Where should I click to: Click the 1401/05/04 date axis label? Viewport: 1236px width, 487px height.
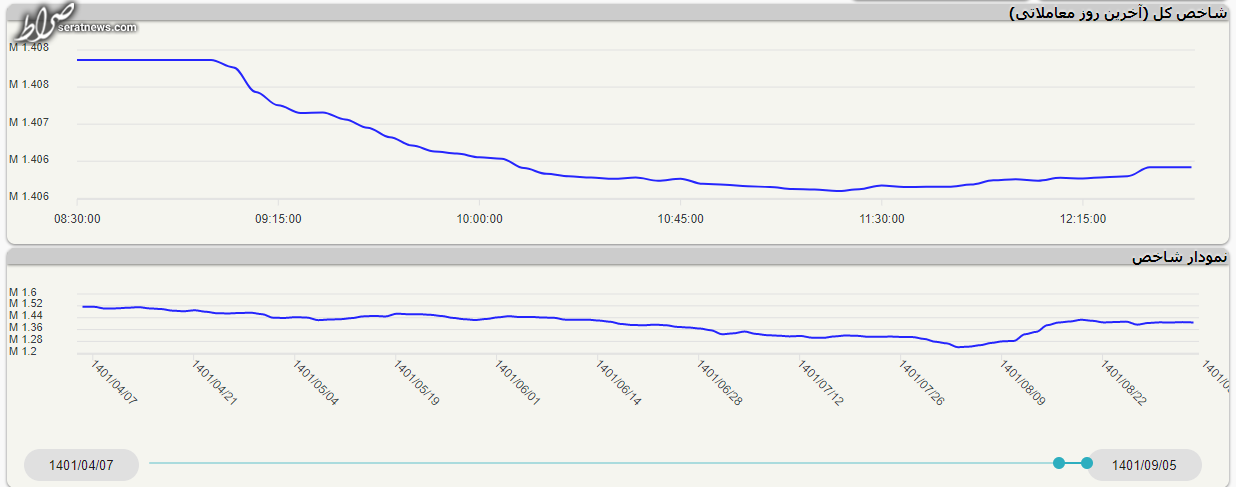tap(316, 383)
